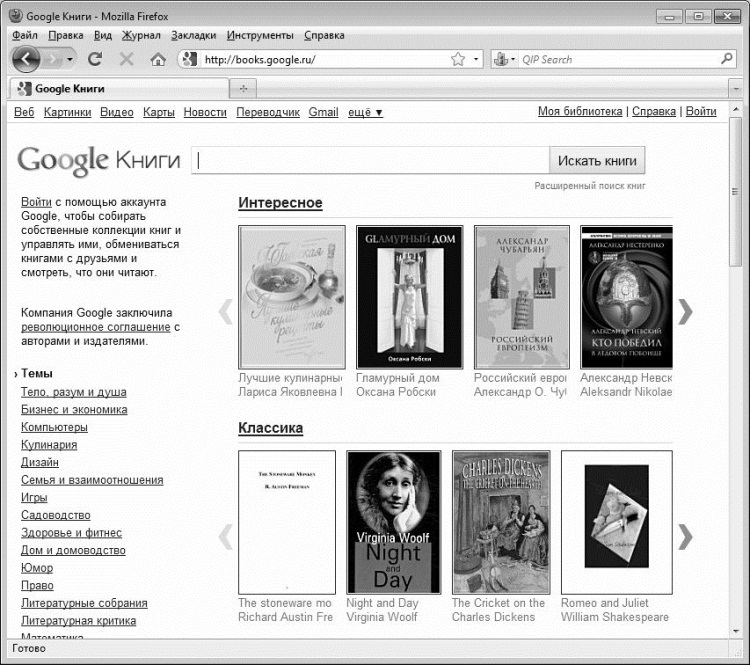
Task: Open the search engine selector dropdown
Action: [x=505, y=59]
